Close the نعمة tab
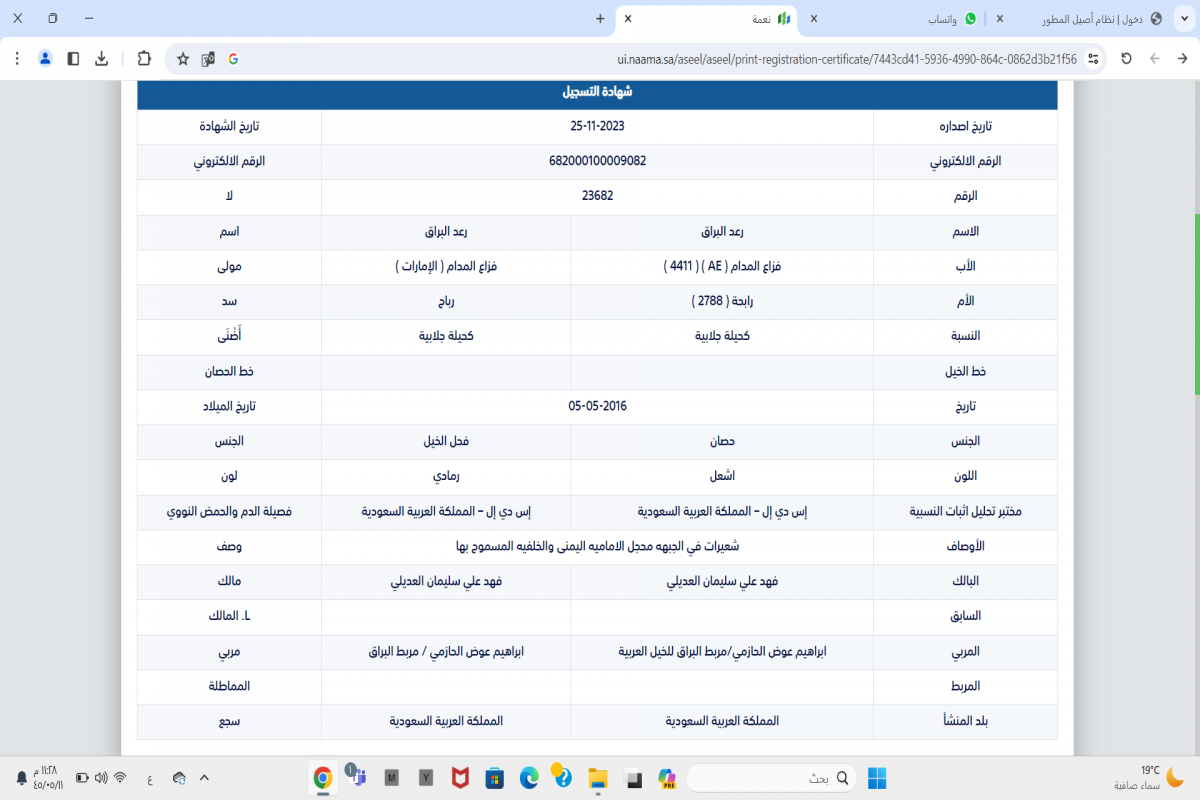The width and height of the screenshot is (1200, 800). coord(628,18)
